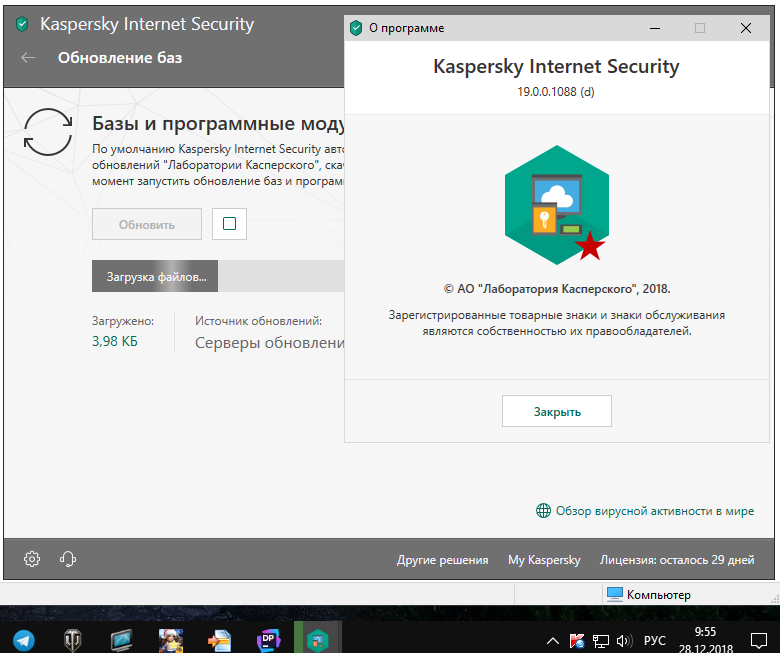Click the Источник обновлений label
780x653 pixels.
point(258,321)
